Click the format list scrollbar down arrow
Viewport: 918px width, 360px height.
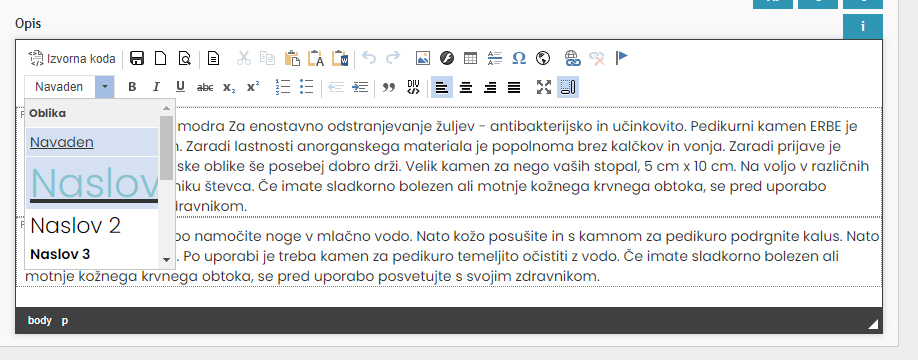(x=166, y=259)
